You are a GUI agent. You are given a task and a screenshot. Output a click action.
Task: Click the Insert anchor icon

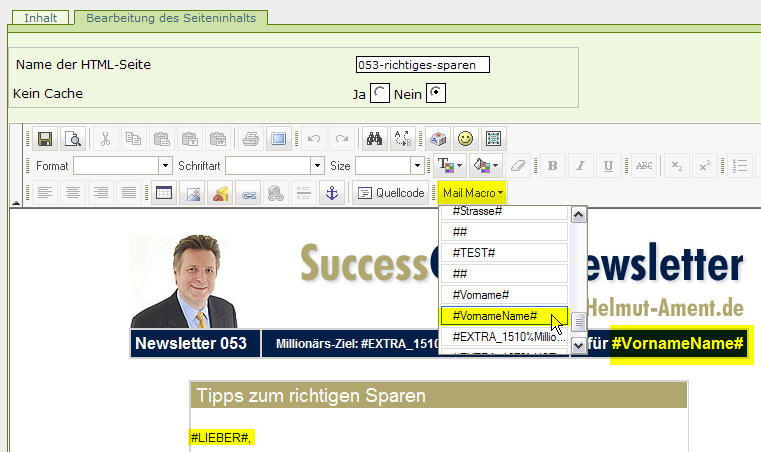pos(333,193)
